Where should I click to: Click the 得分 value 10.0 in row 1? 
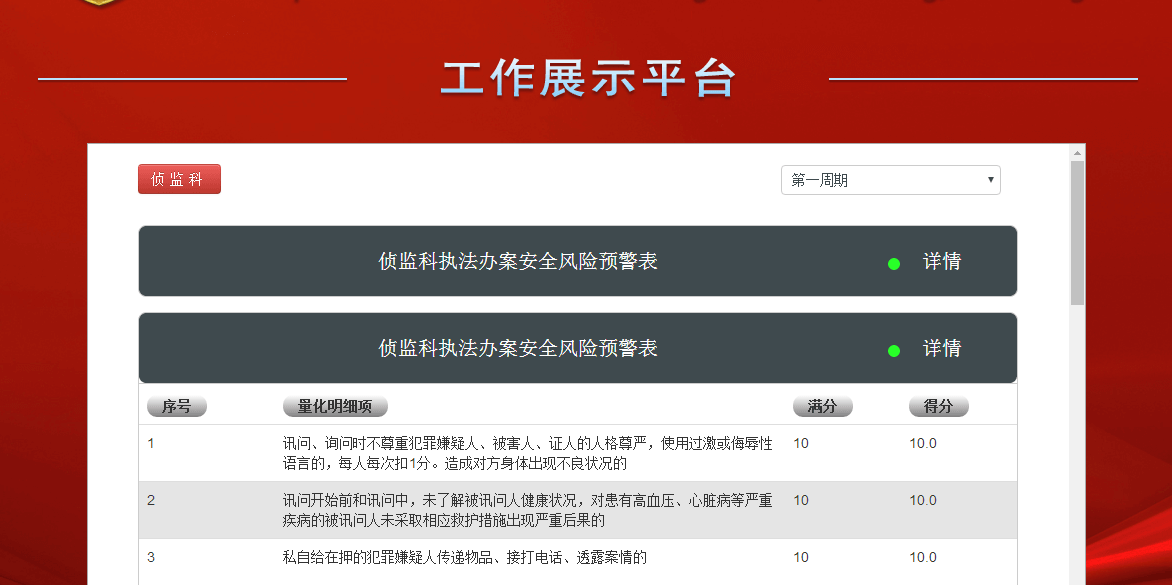[x=922, y=444]
